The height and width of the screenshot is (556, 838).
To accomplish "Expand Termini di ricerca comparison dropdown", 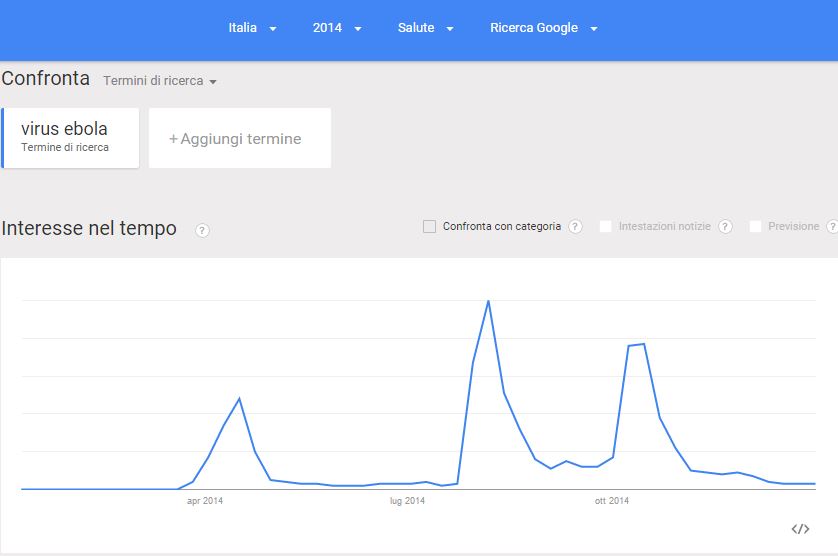I will pyautogui.click(x=160, y=81).
